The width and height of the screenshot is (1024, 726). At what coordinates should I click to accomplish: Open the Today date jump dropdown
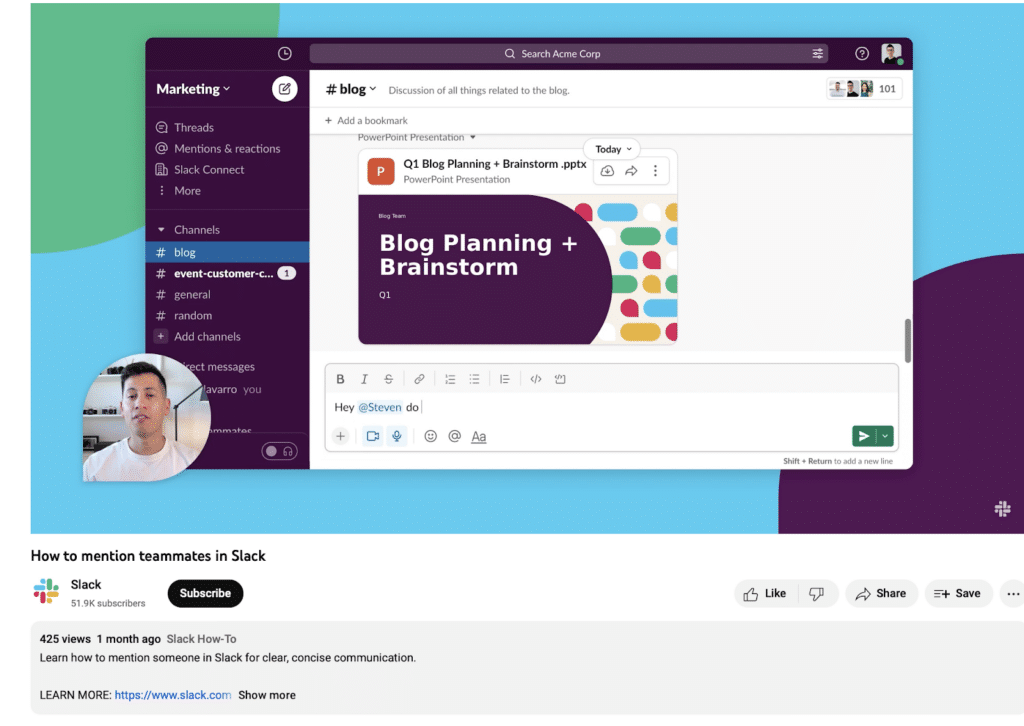tap(613, 149)
